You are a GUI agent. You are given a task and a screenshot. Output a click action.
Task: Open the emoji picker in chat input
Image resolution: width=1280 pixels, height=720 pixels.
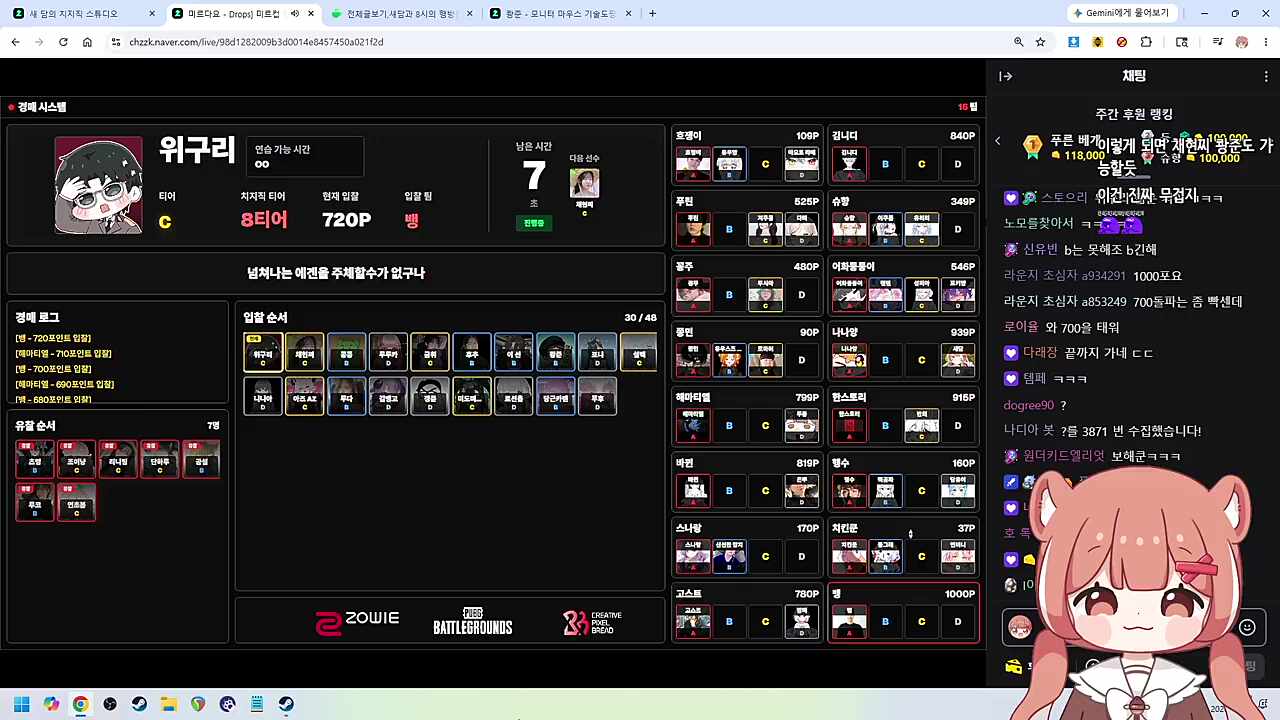(1247, 627)
